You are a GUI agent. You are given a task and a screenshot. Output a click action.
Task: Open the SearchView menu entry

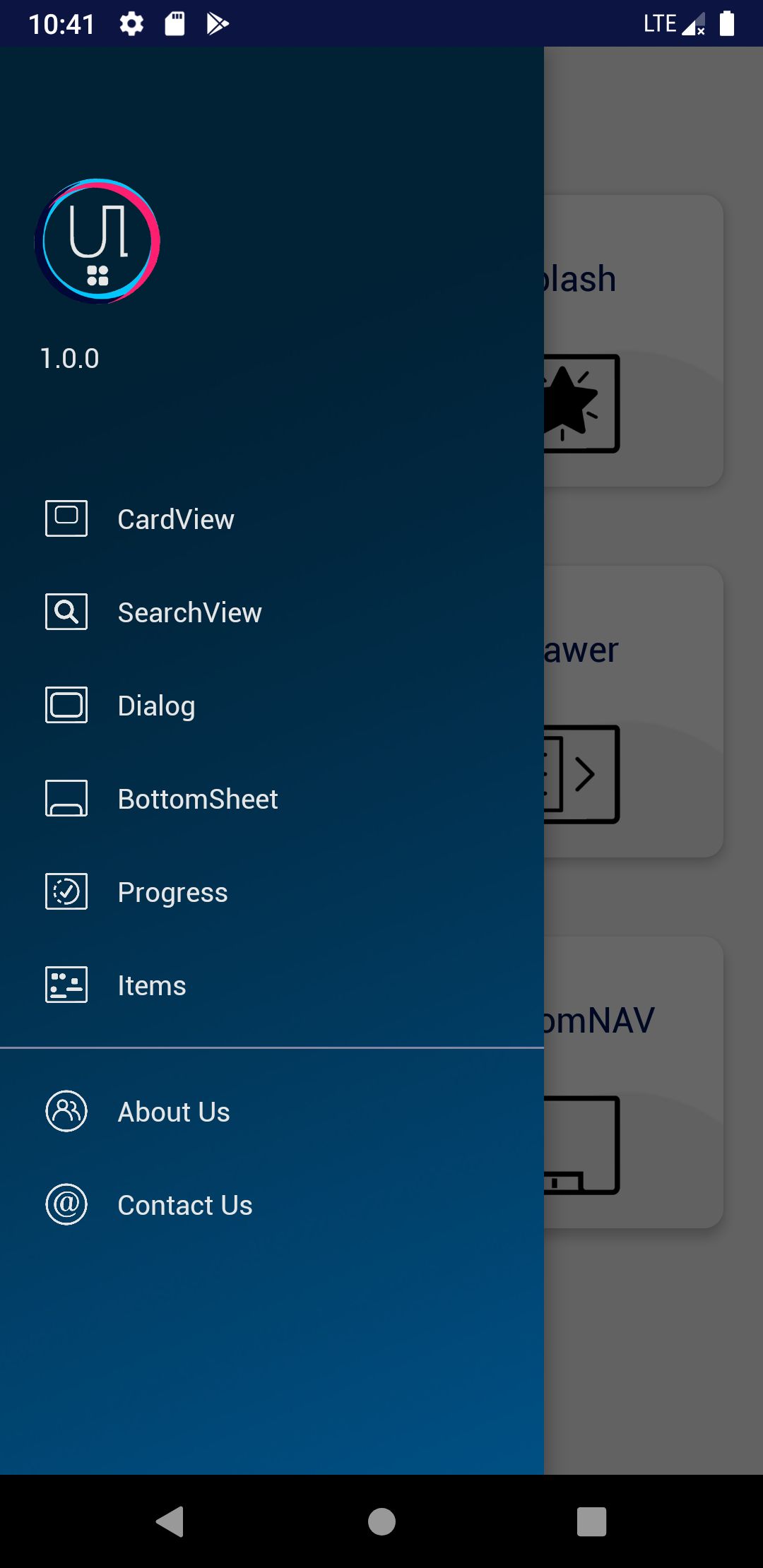click(x=272, y=612)
